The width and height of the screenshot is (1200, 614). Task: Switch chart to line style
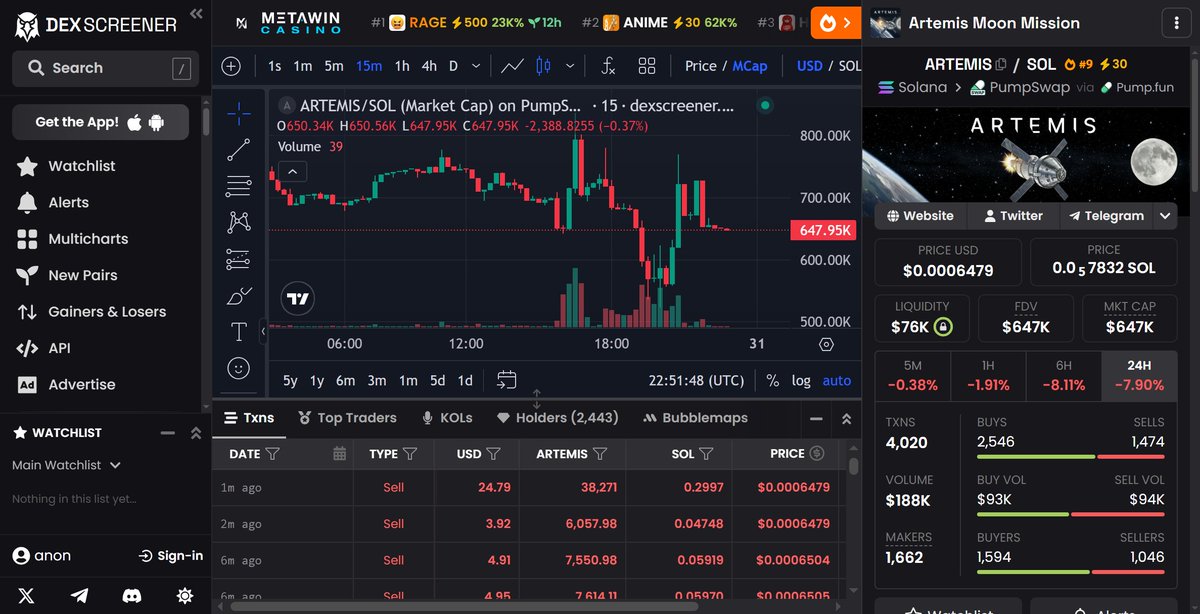click(513, 66)
